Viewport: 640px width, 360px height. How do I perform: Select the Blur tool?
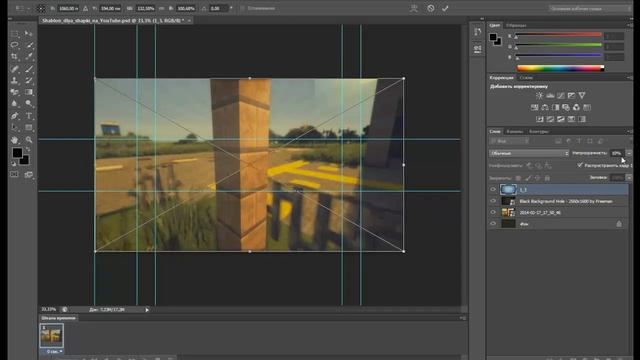pyautogui.click(x=15, y=104)
